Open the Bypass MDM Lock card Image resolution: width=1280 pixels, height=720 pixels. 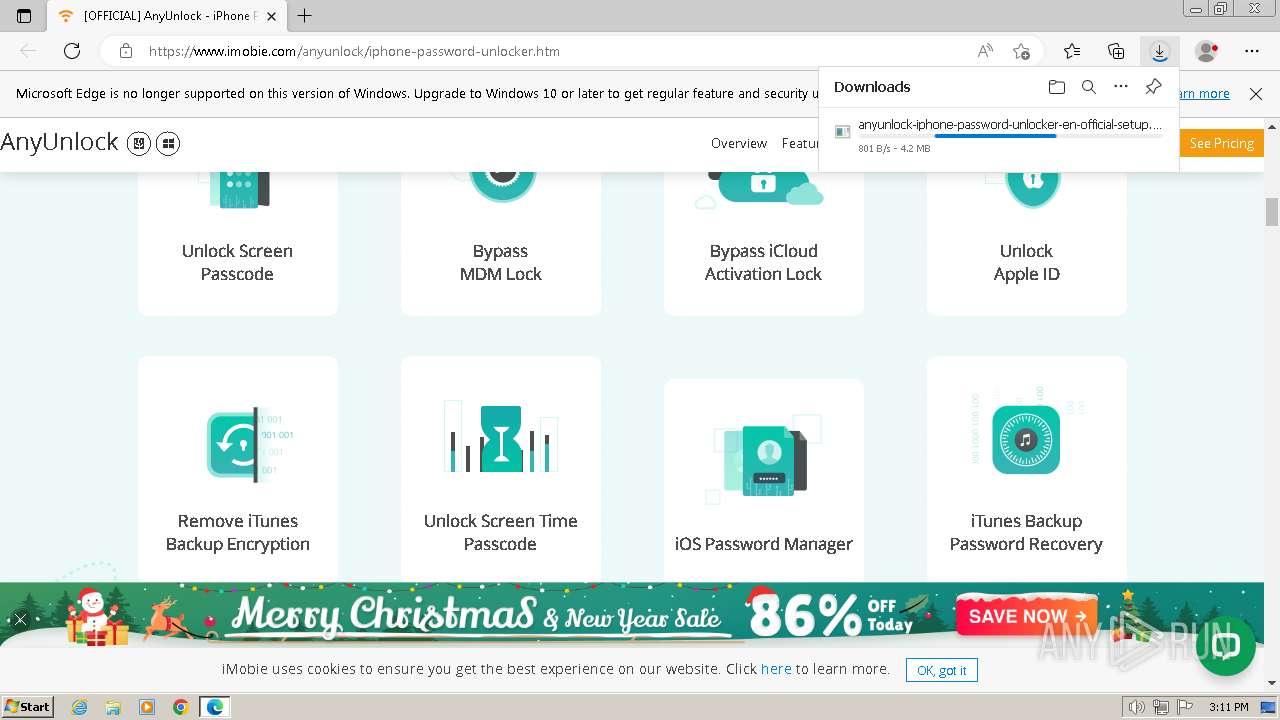[x=501, y=243]
